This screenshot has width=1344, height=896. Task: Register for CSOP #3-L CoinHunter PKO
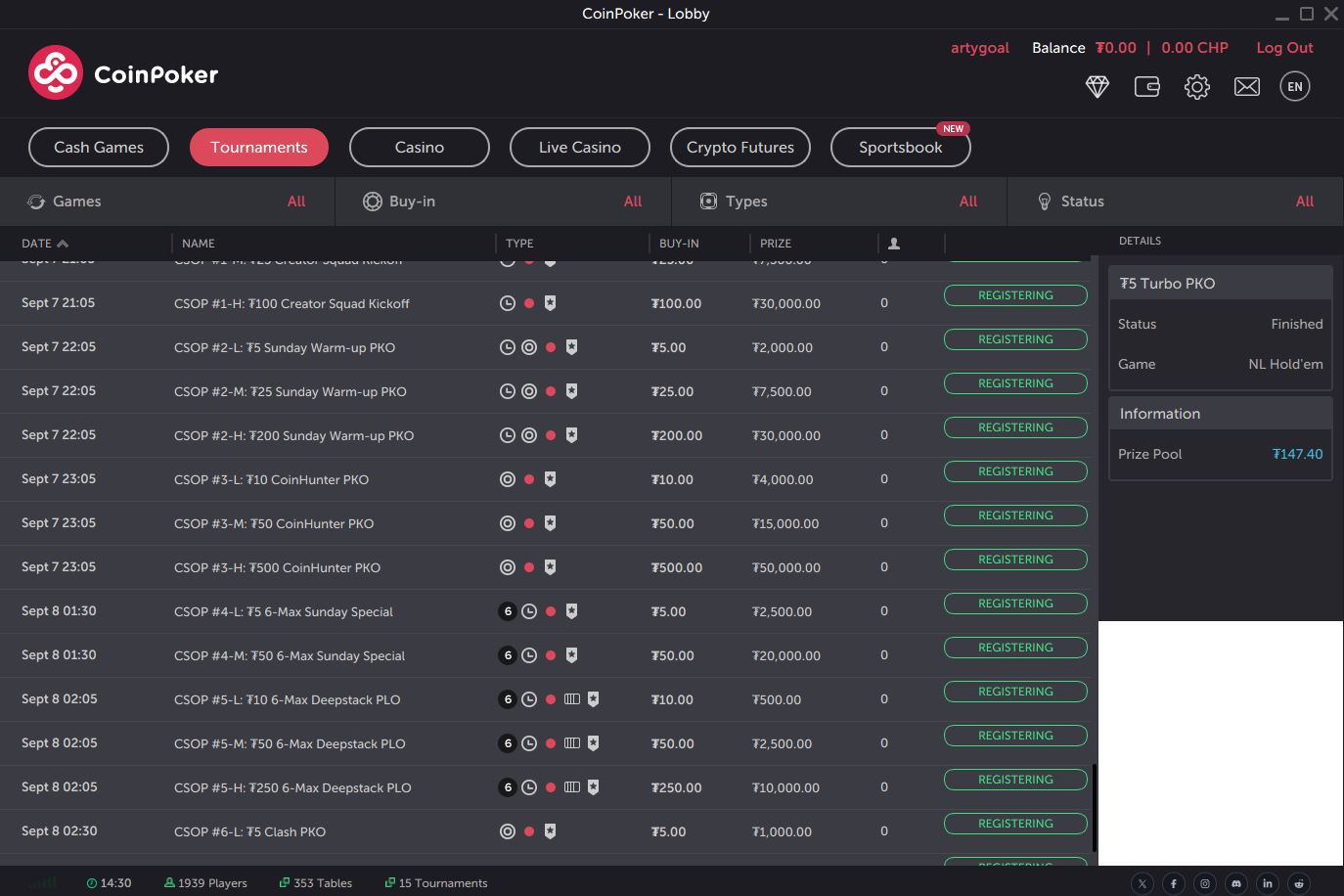(x=1015, y=470)
